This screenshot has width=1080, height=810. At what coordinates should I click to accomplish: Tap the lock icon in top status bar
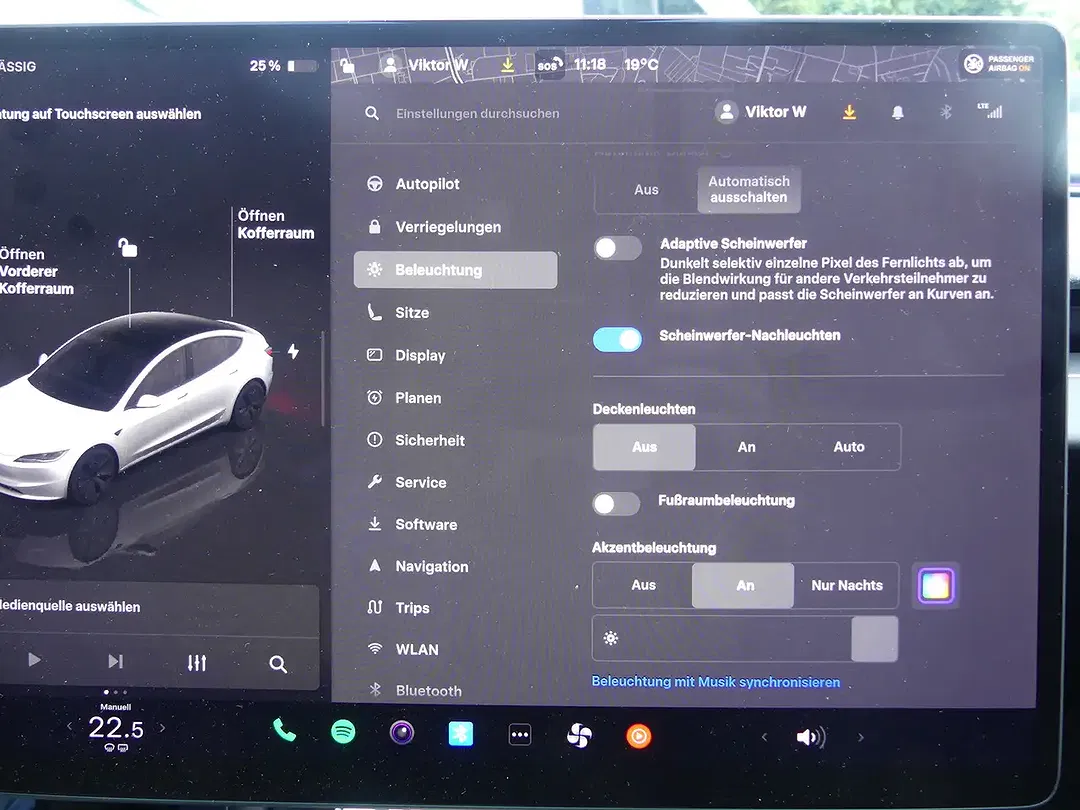tap(348, 66)
